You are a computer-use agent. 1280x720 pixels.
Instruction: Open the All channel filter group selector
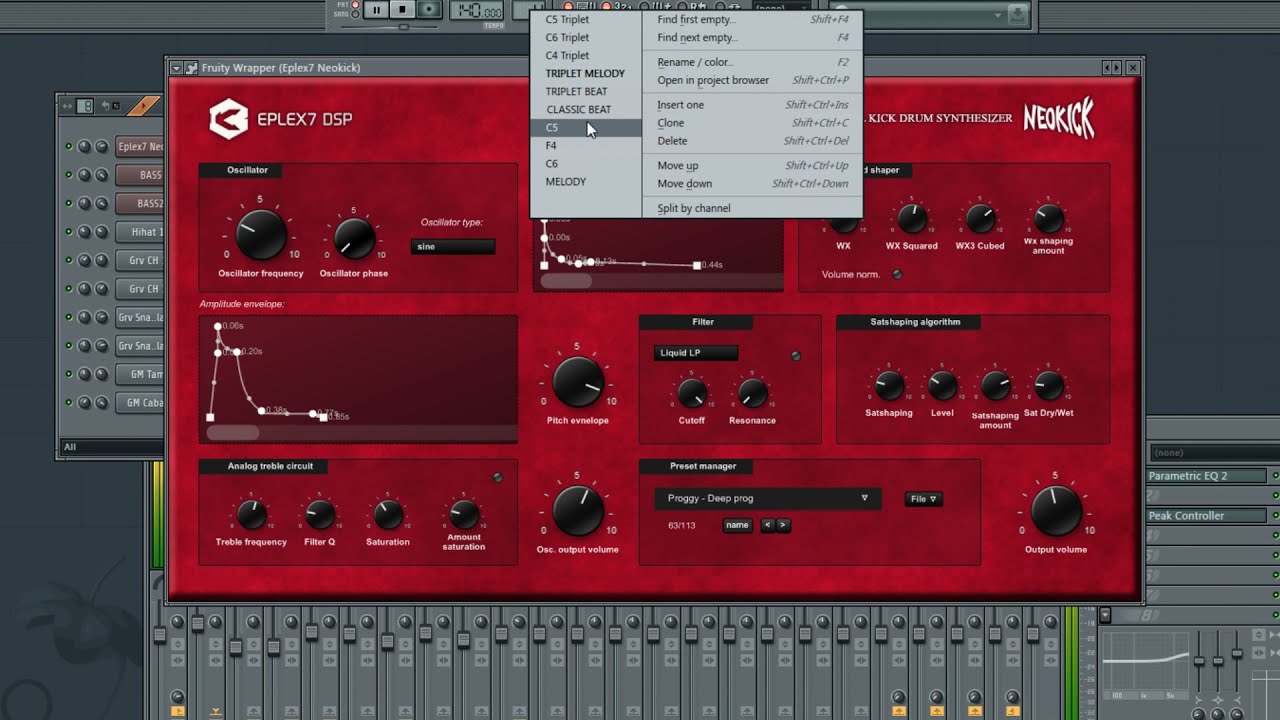[110, 447]
